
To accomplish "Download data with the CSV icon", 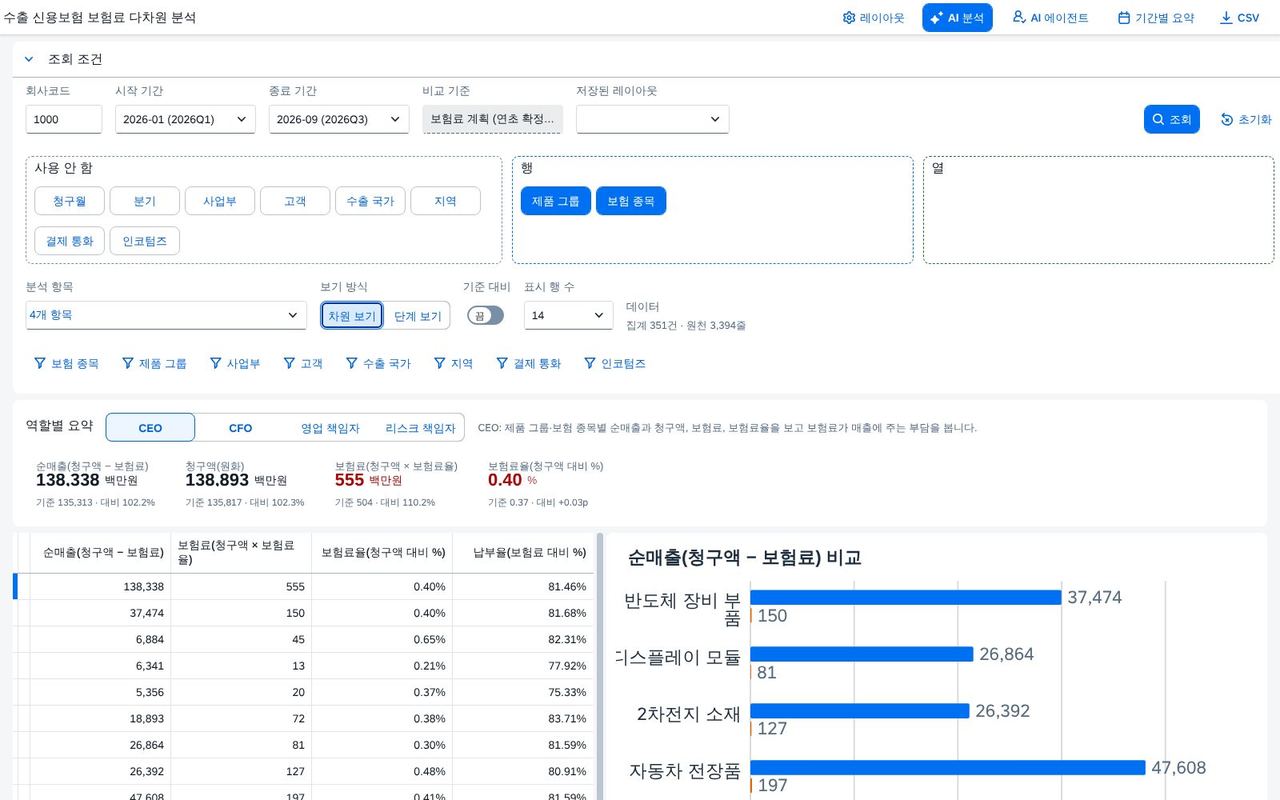I will click(x=1226, y=18).
